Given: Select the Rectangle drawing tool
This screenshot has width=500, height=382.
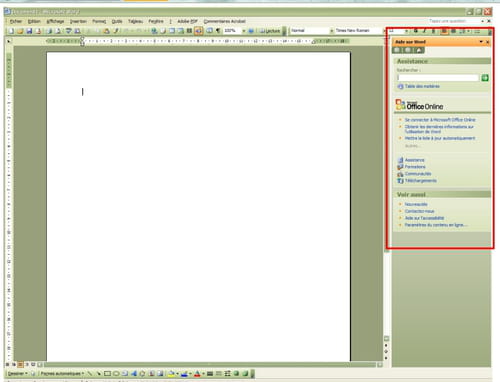Looking at the screenshot, I should click(x=107, y=374).
